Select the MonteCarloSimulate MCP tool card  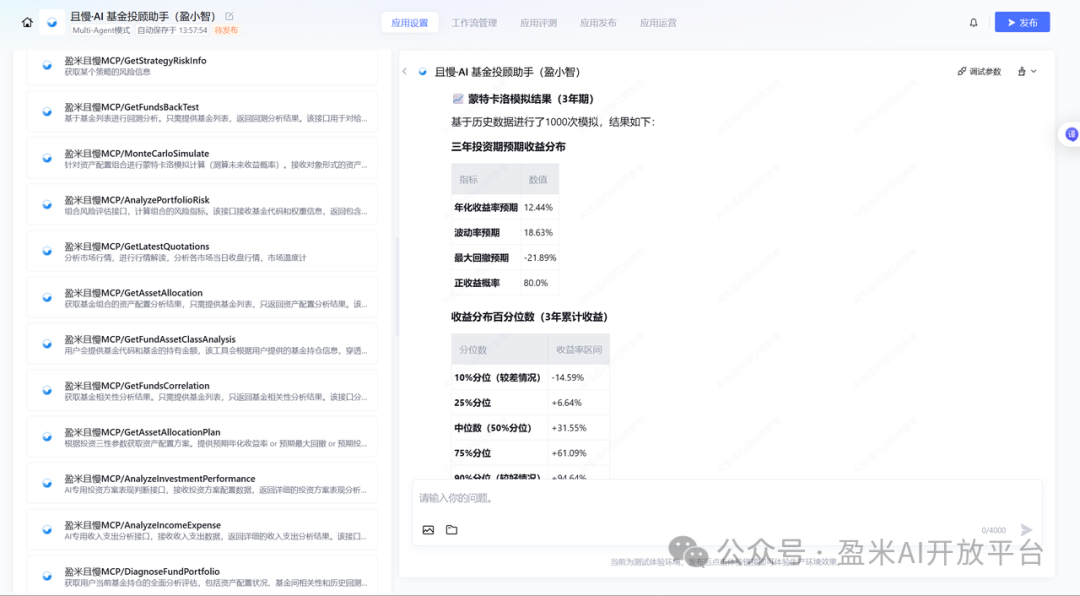point(200,160)
